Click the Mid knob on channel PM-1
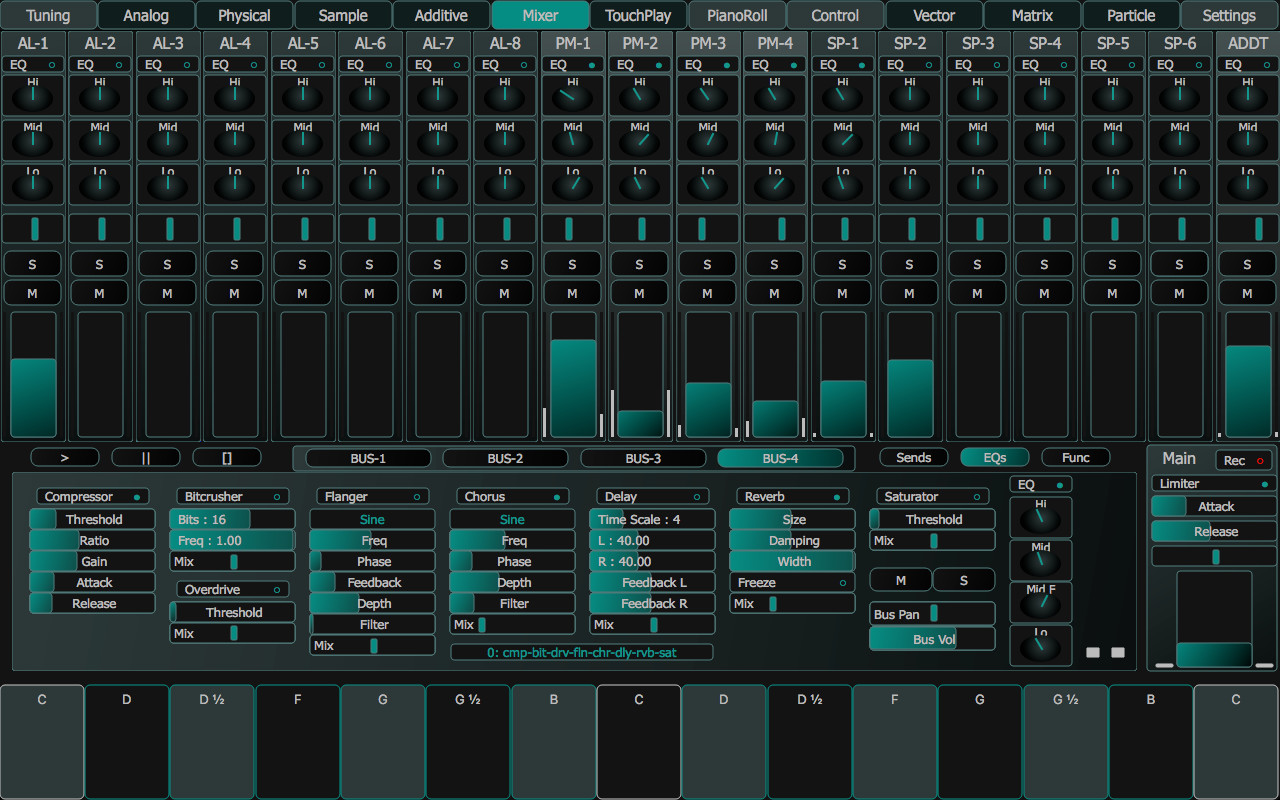Viewport: 1280px width, 800px height. pyautogui.click(x=572, y=140)
